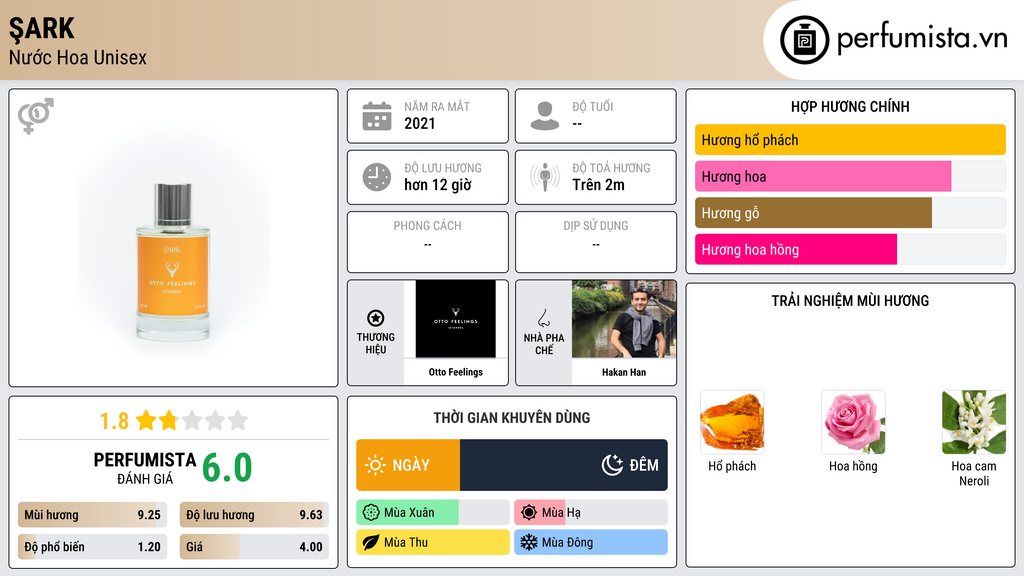Click the sillage person icon for Độ toả hương

(545, 177)
